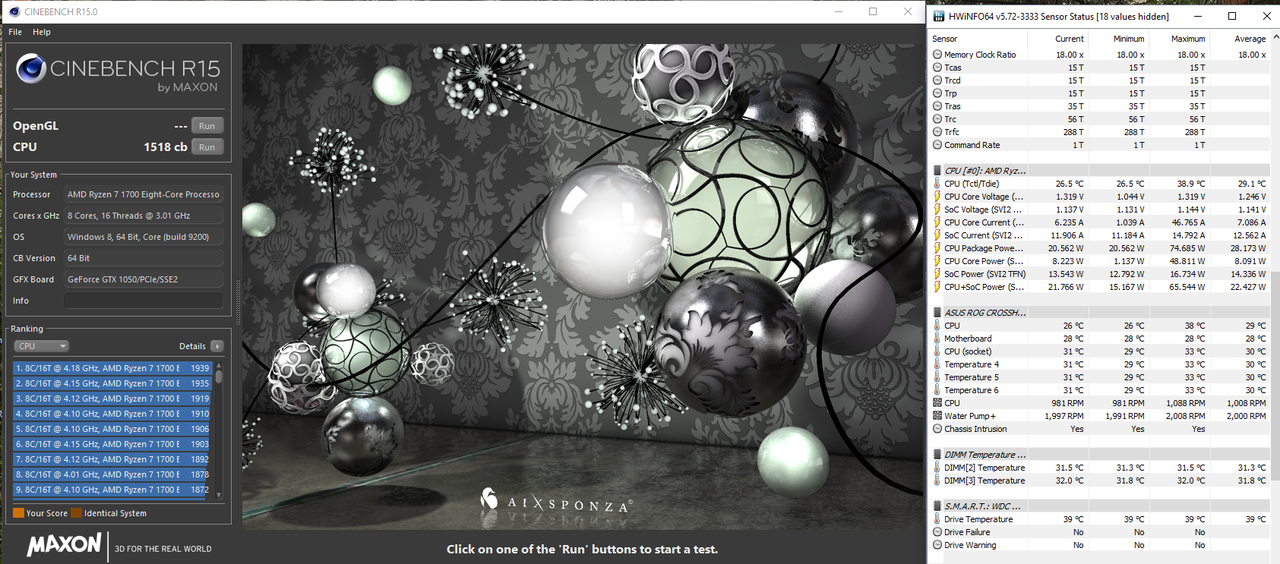Viewport: 1280px width, 564px height.
Task: Click the Sensor column header in HWiNFO
Action: 944,39
